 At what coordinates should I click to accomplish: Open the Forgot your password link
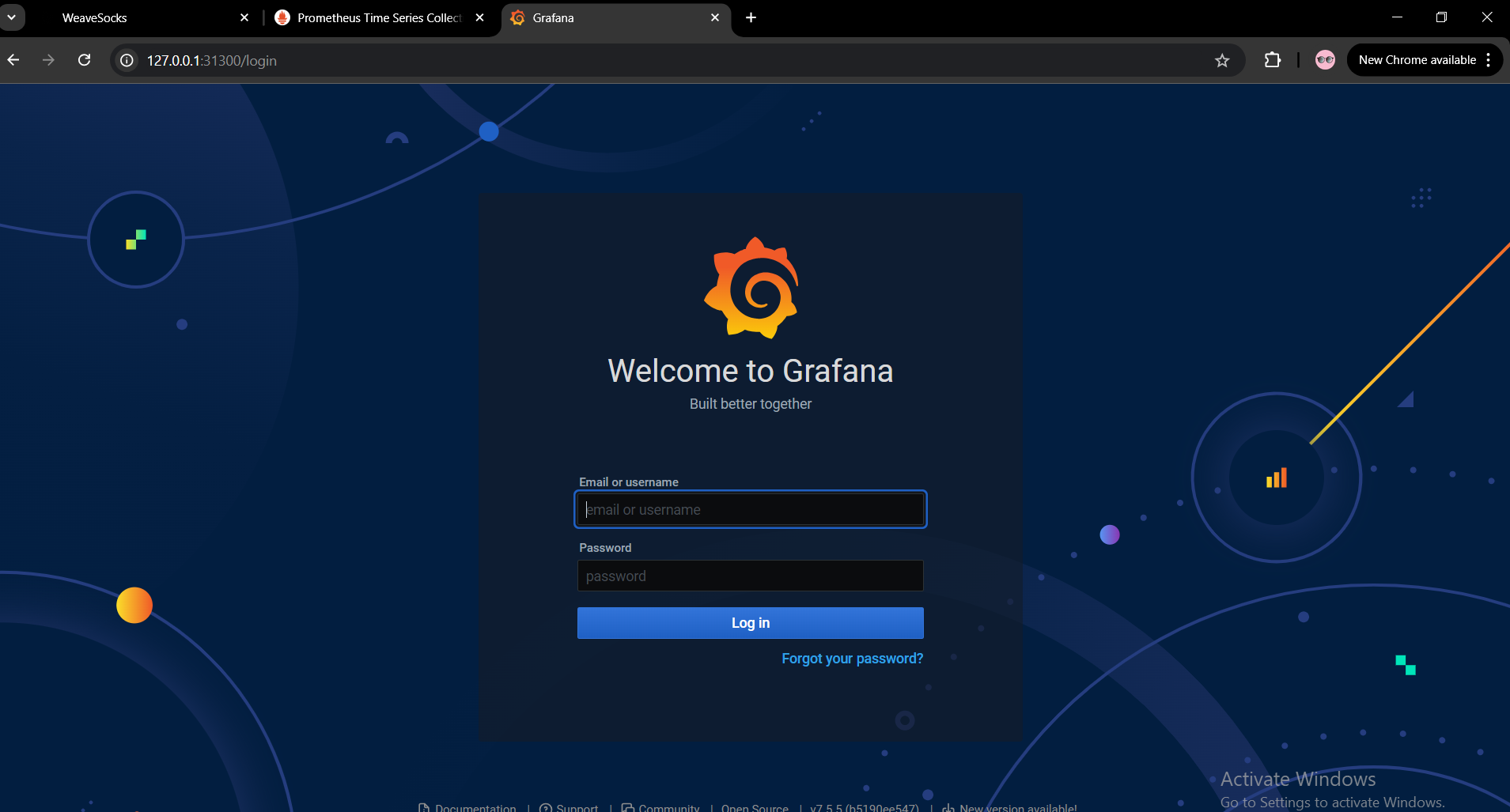(852, 659)
